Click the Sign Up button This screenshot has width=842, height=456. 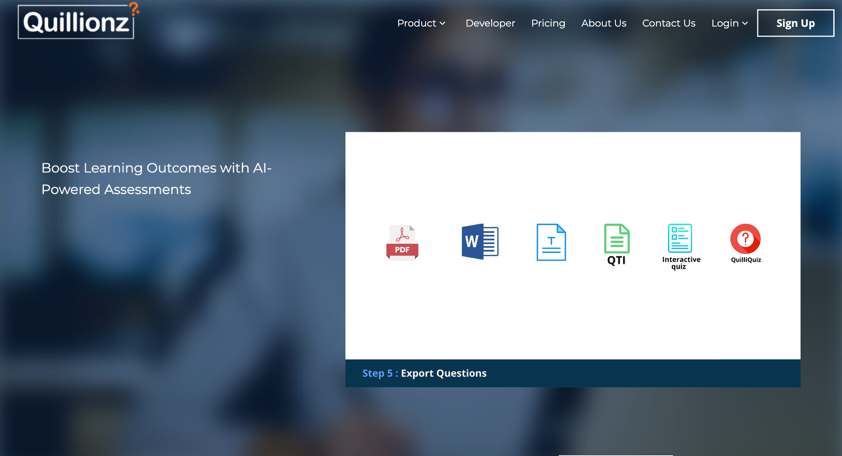(x=795, y=23)
